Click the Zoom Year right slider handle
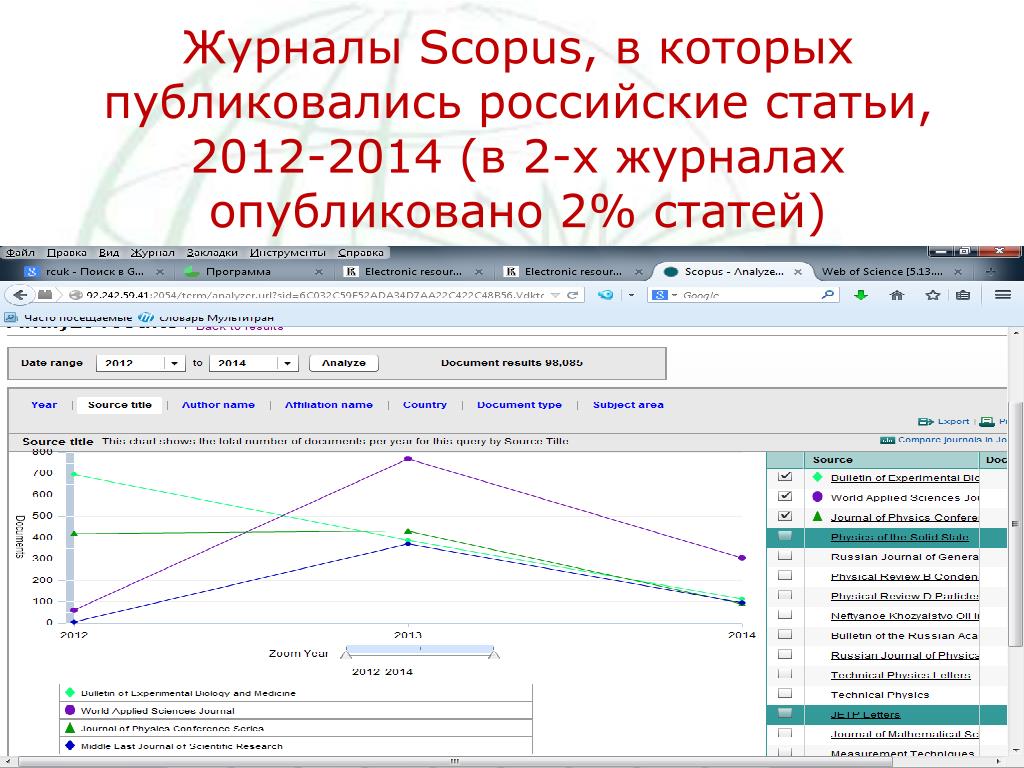The height and width of the screenshot is (768, 1024). pos(494,652)
